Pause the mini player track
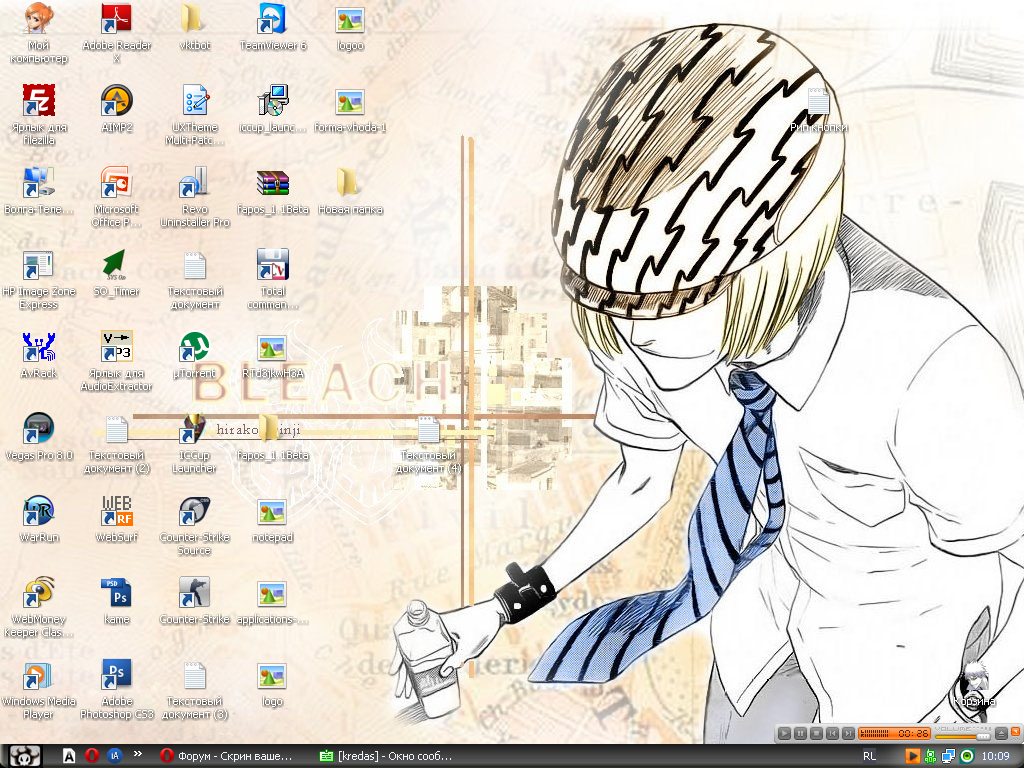Viewport: 1024px width, 768px height. pyautogui.click(x=800, y=733)
